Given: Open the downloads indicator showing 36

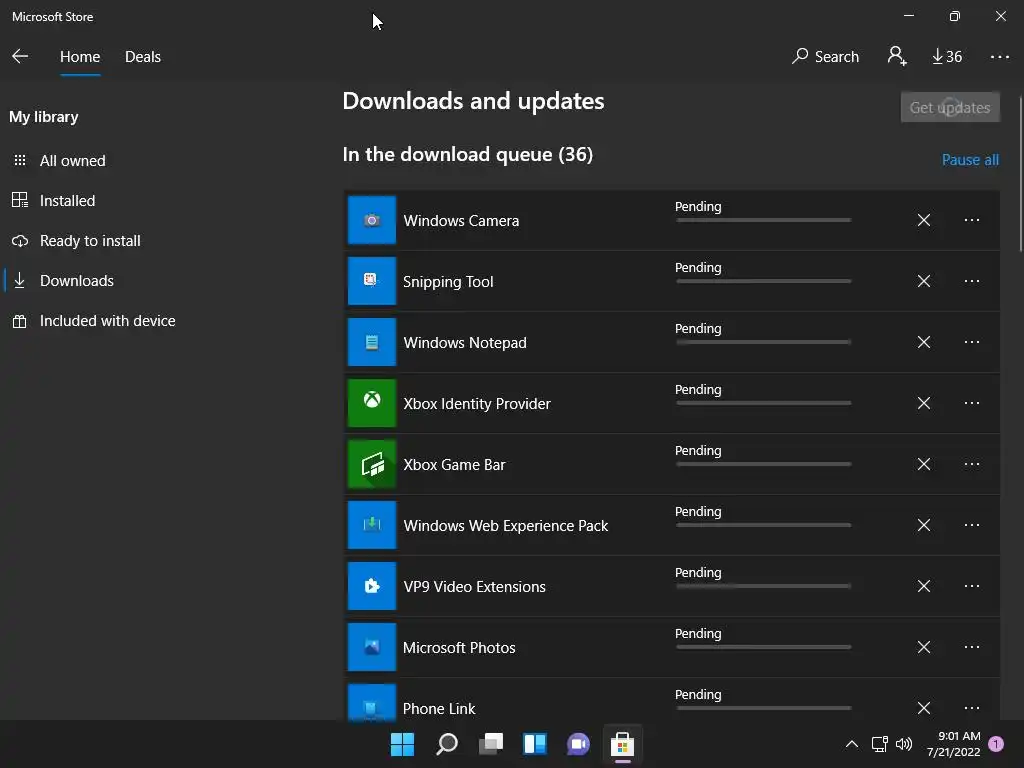Looking at the screenshot, I should (x=947, y=57).
